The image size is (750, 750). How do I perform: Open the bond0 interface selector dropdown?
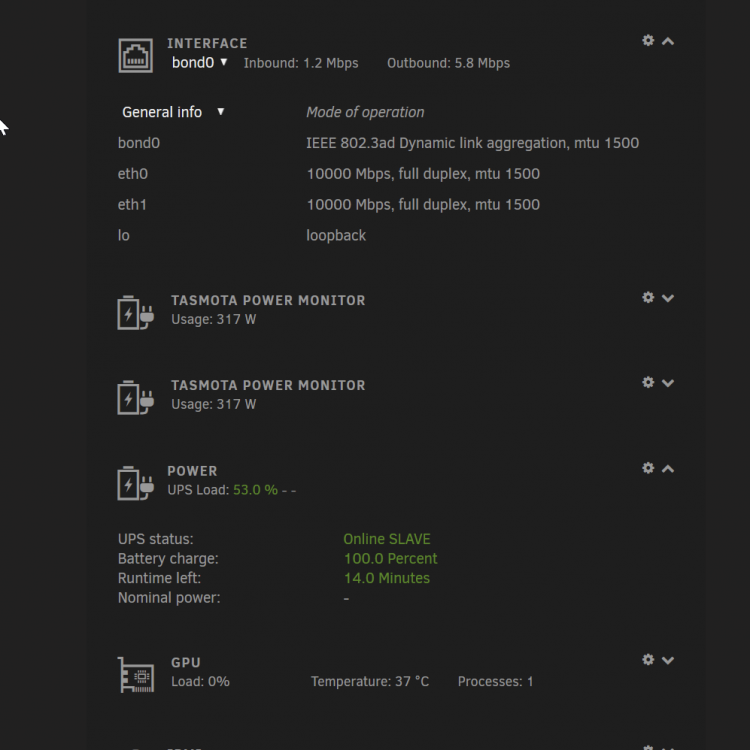[x=199, y=63]
